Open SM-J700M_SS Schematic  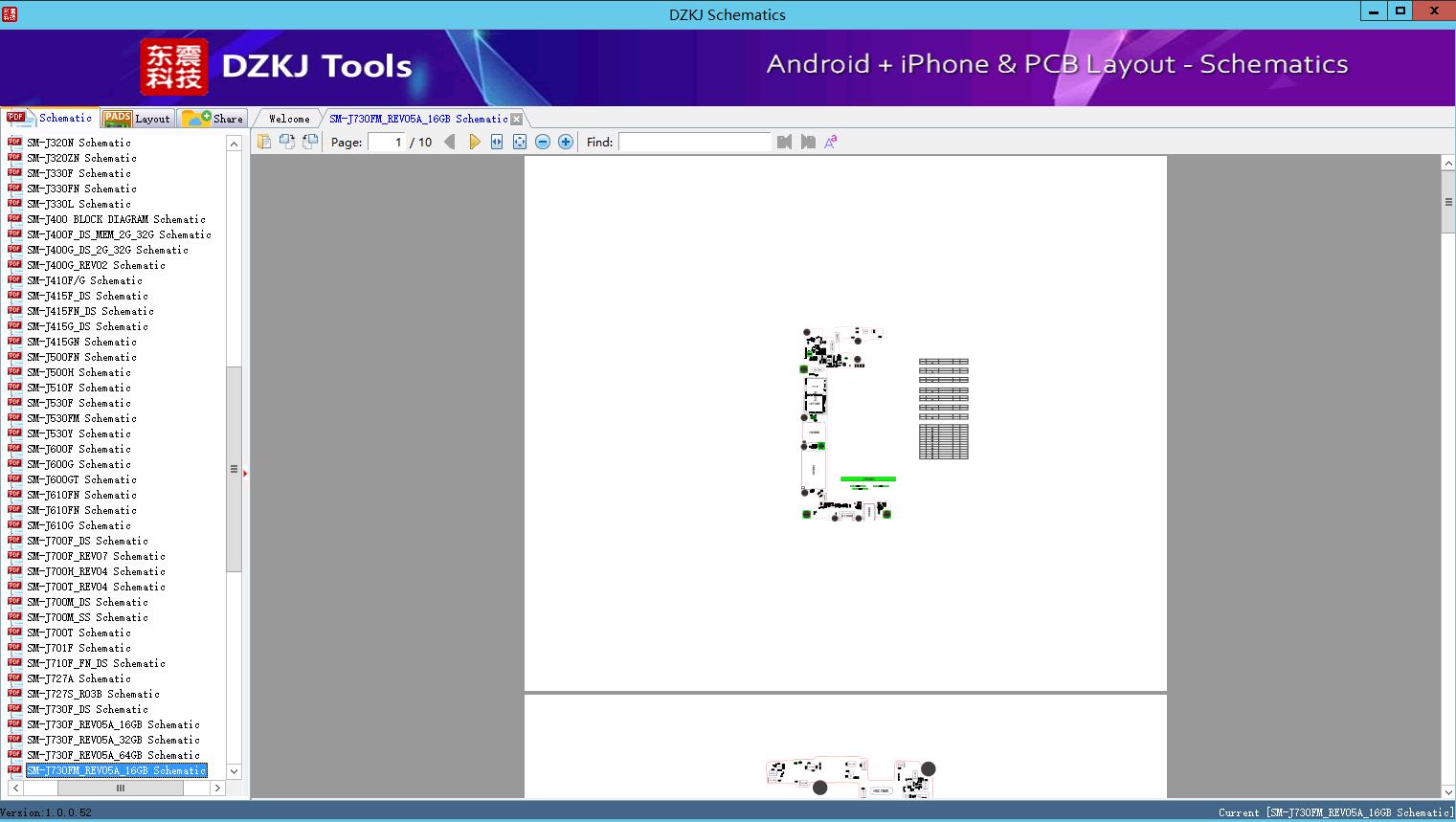87,617
